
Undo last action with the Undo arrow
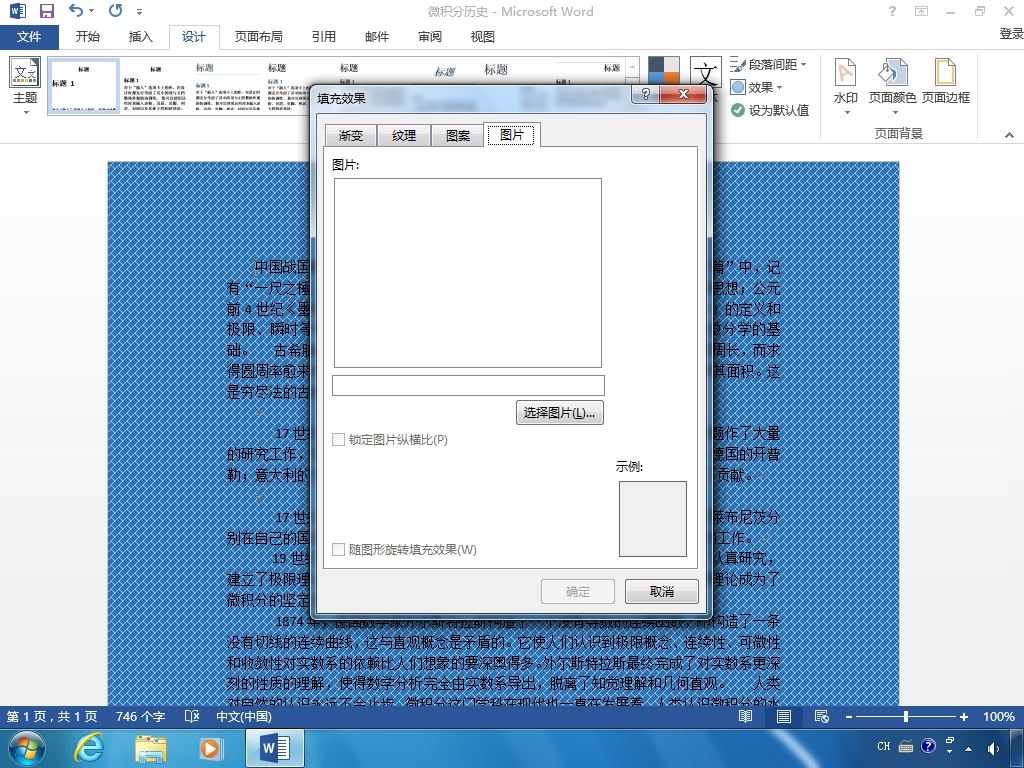(x=76, y=10)
